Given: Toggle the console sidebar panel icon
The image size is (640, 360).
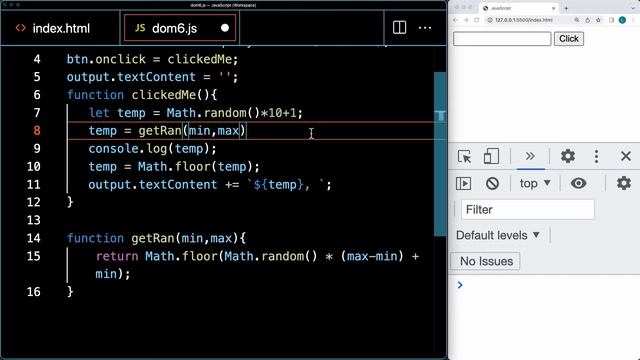Looking at the screenshot, I should (x=463, y=183).
